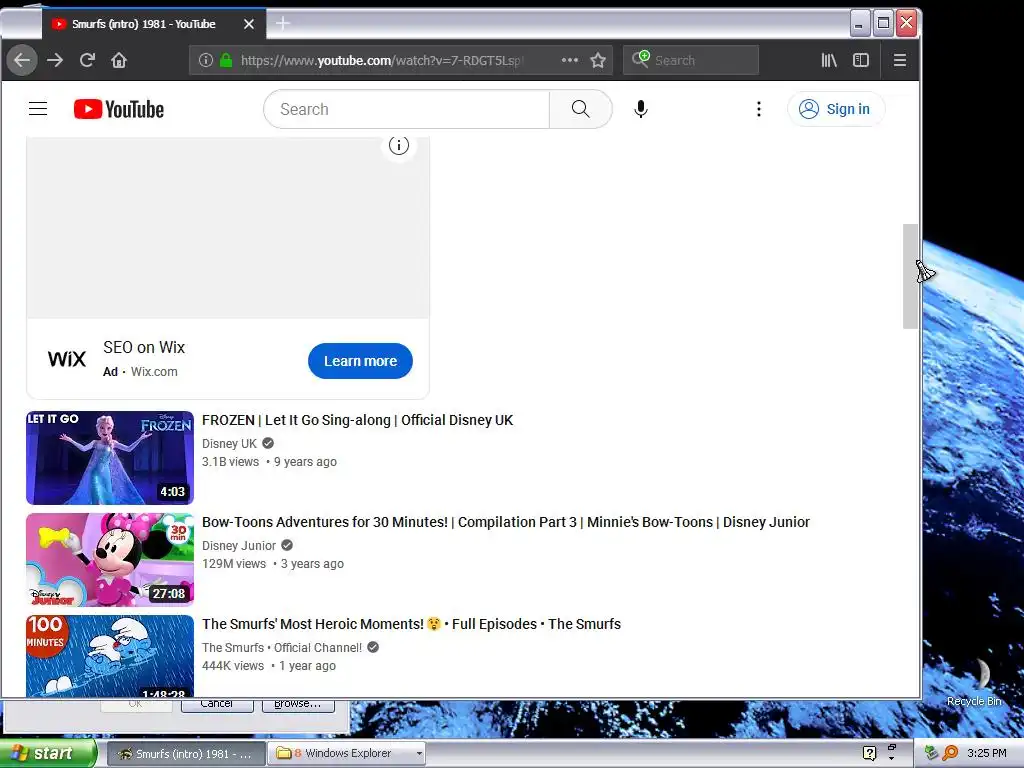Click the 129M views text
The image size is (1024, 768).
click(234, 564)
